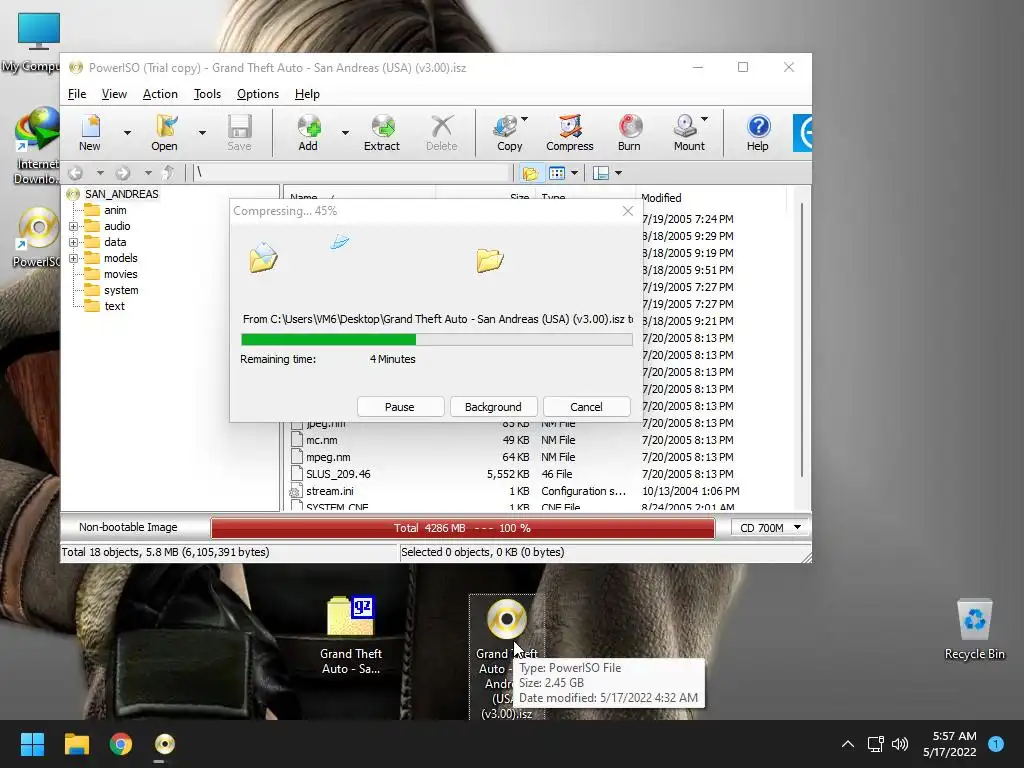
Task: Open the View menu
Action: [114, 94]
